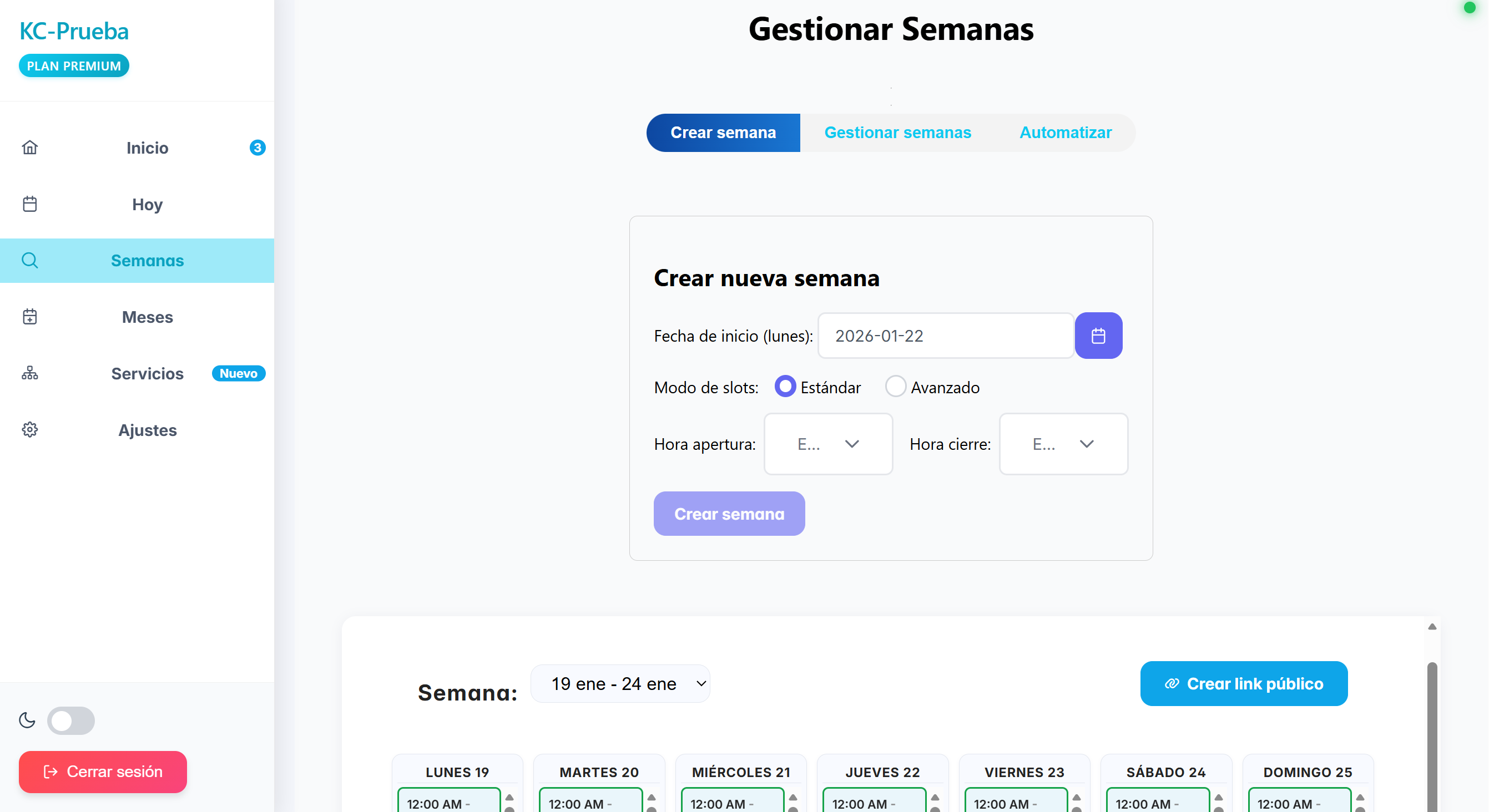Screen dimensions: 1489x812
Task: Select the Estándar slot mode
Action: (785, 387)
